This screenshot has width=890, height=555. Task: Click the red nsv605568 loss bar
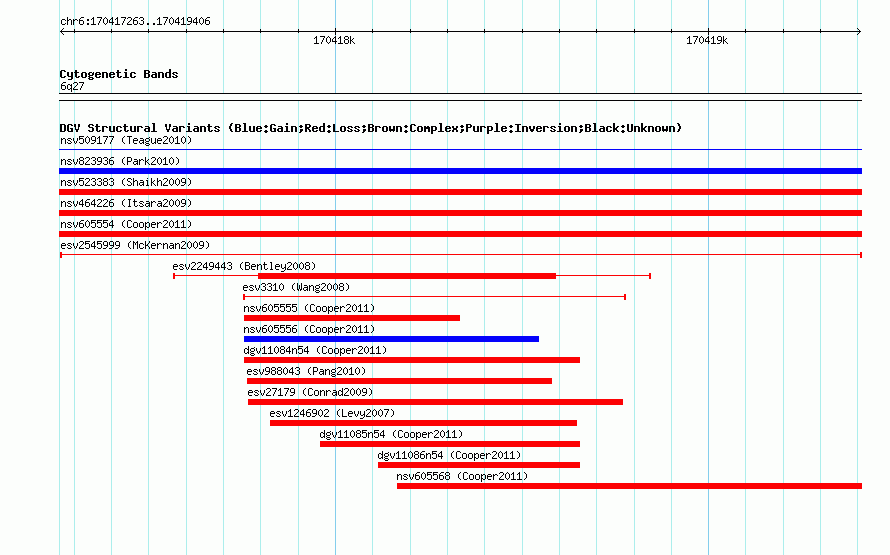coord(629,486)
